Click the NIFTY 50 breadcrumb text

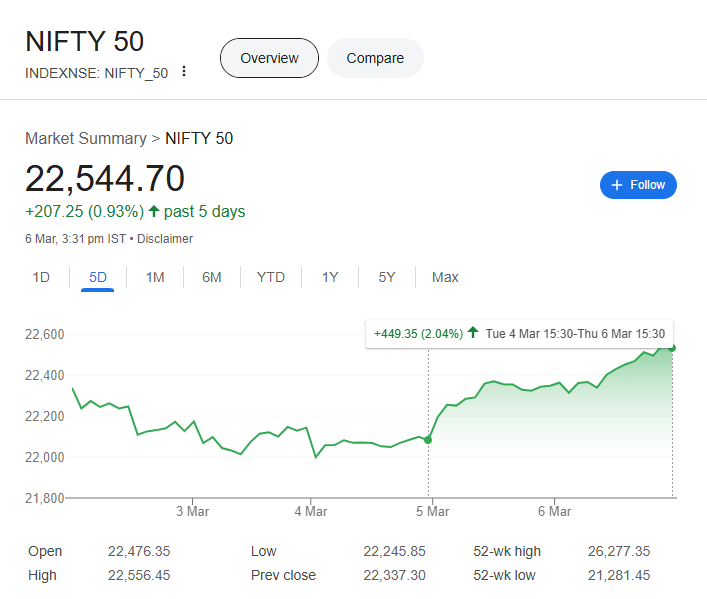point(199,138)
